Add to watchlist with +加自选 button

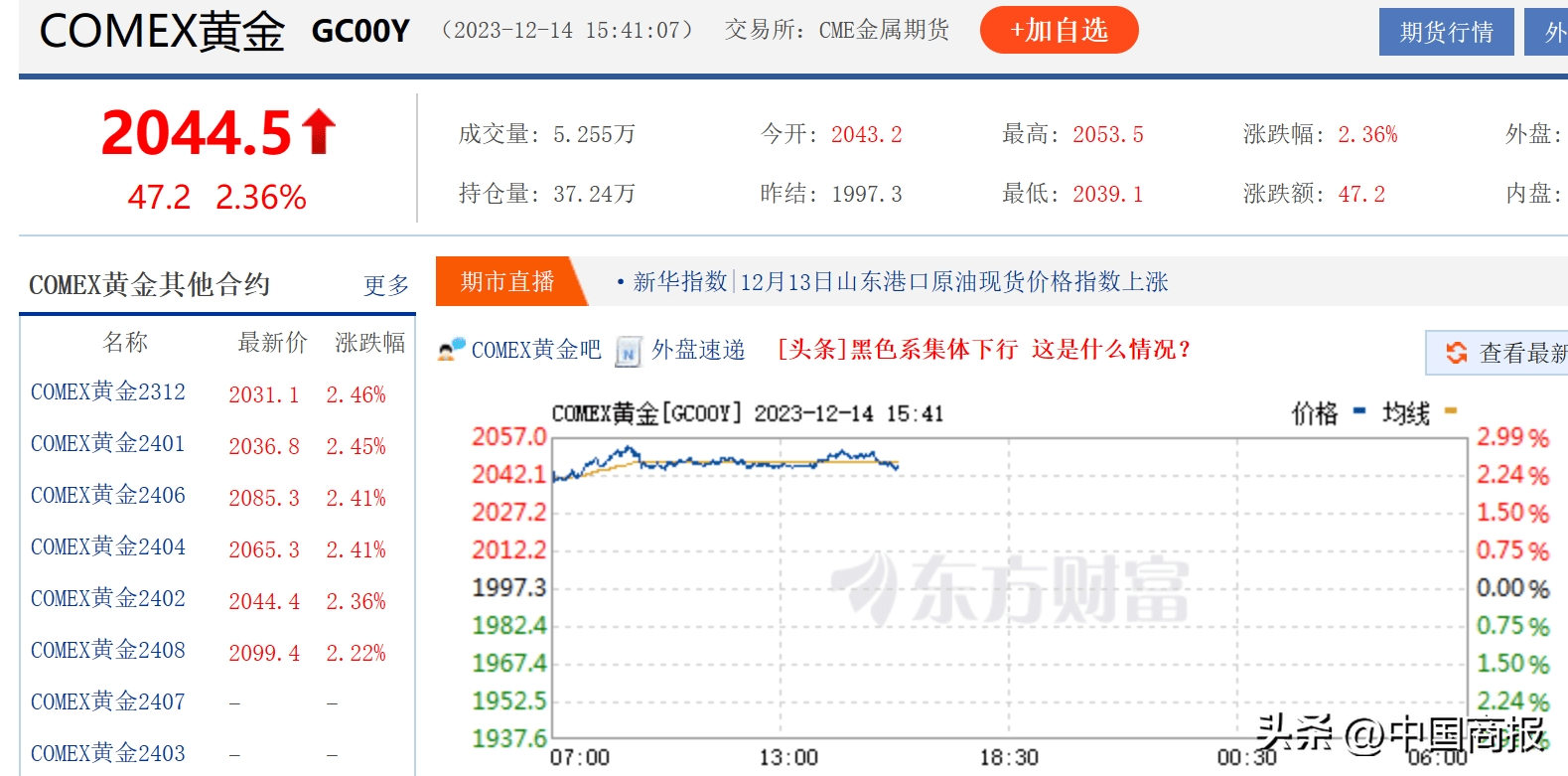click(1059, 31)
